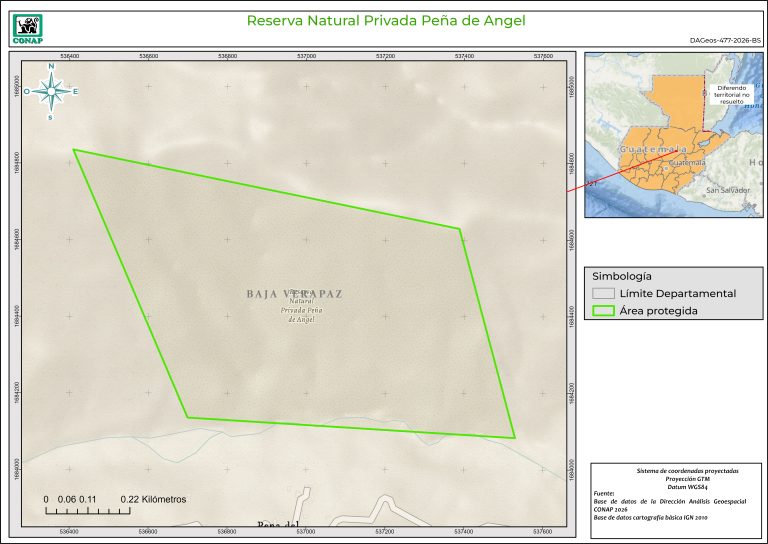The width and height of the screenshot is (768, 544).
Task: Click the compass rose north arrow
Action: 51,91
